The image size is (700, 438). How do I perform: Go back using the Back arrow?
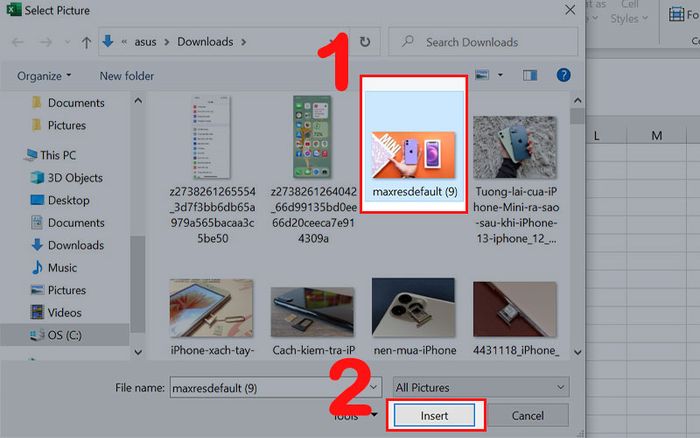(x=17, y=42)
